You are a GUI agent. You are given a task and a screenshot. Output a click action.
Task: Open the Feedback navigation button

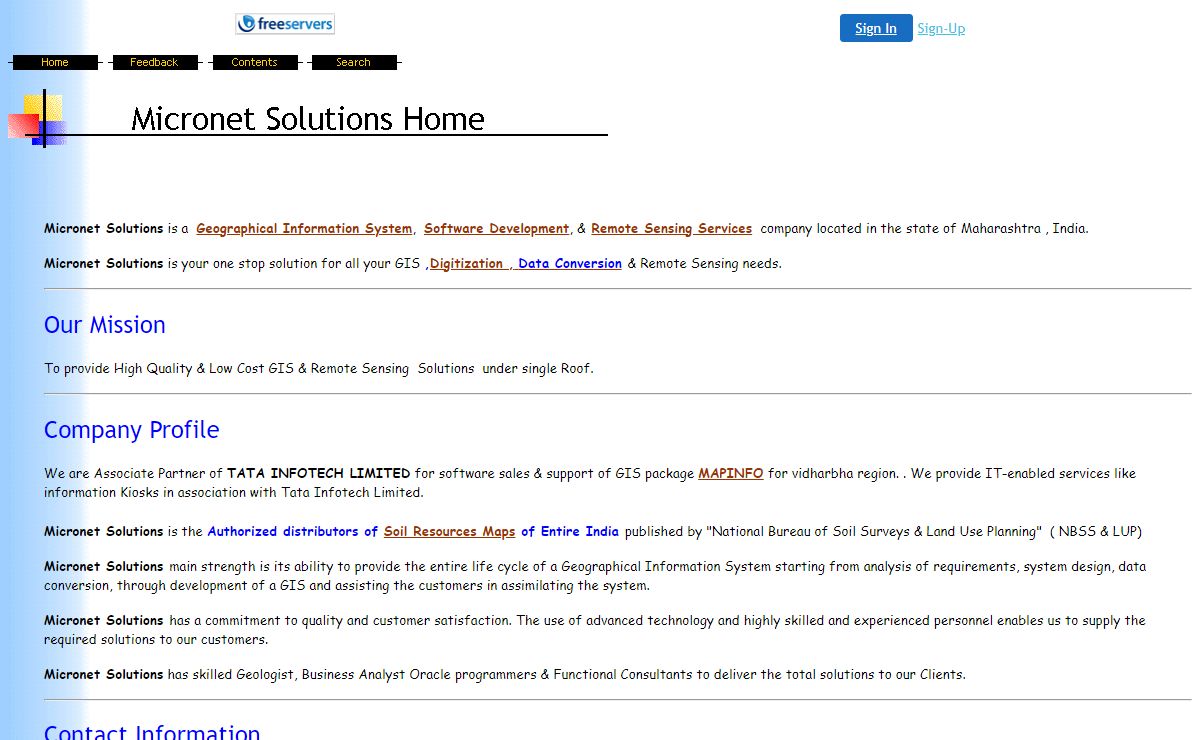coord(154,62)
